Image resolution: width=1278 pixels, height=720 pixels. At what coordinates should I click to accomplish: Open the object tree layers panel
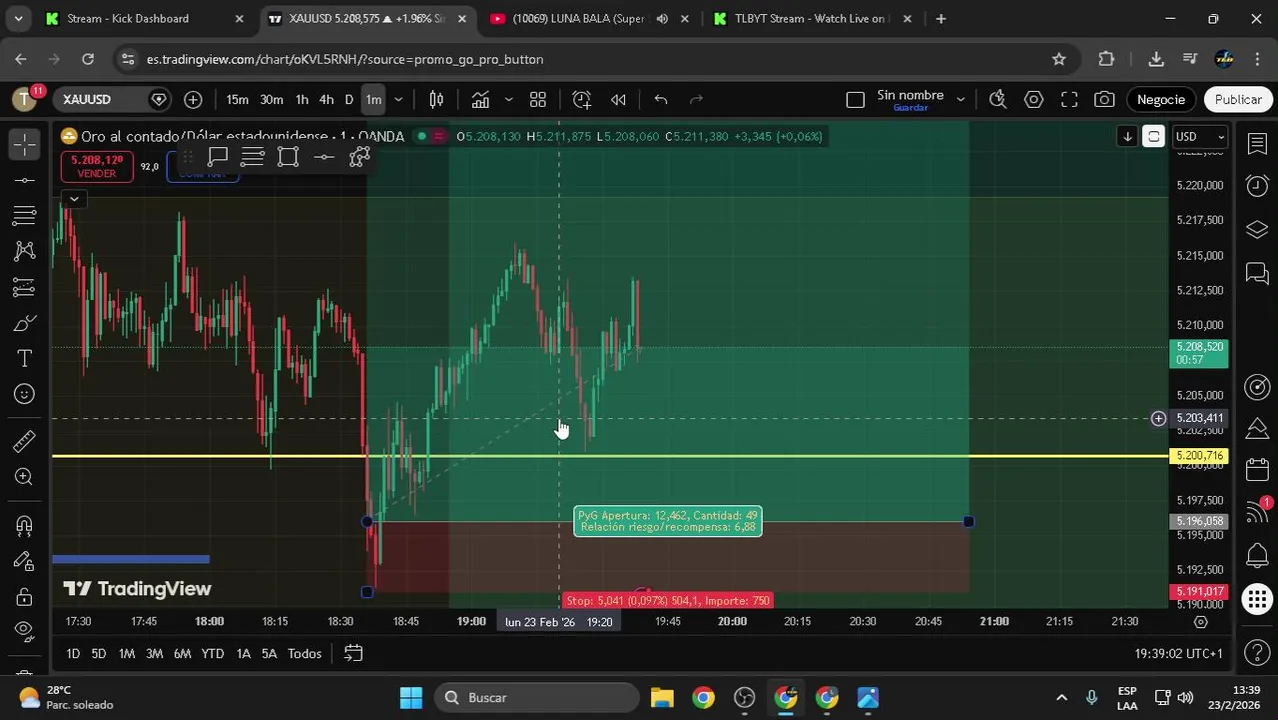[x=1257, y=229]
